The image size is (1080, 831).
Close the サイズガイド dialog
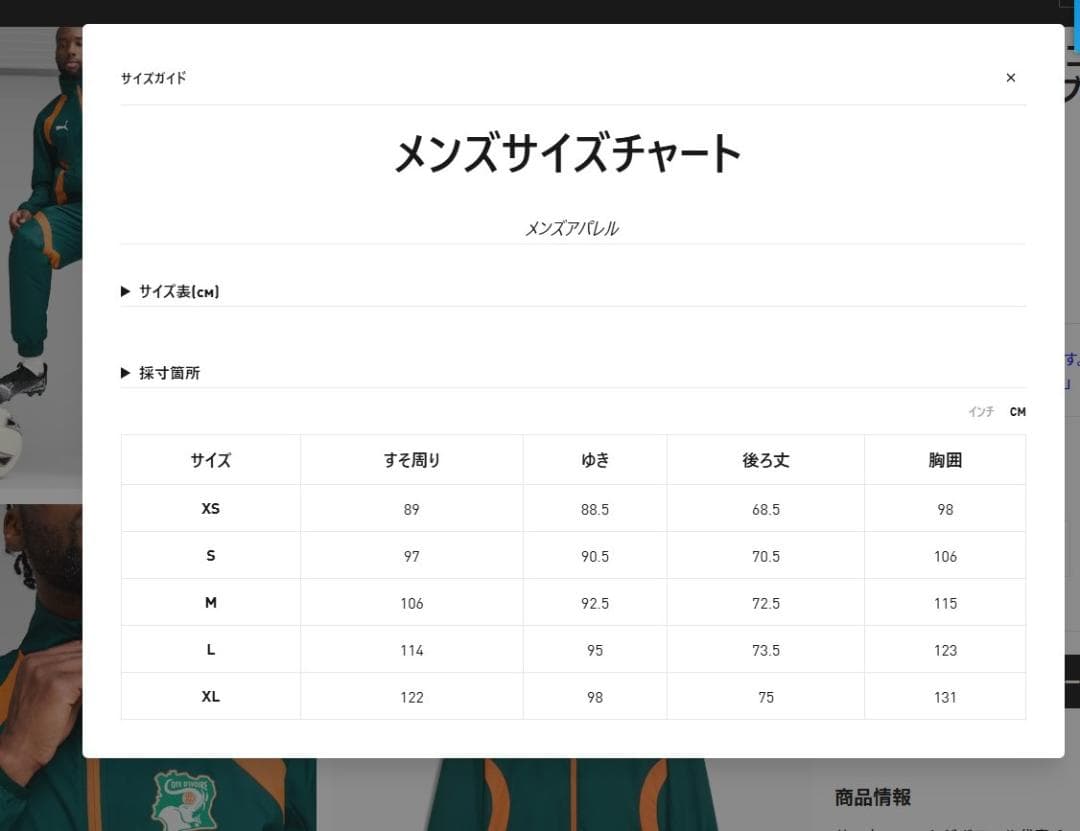1010,77
